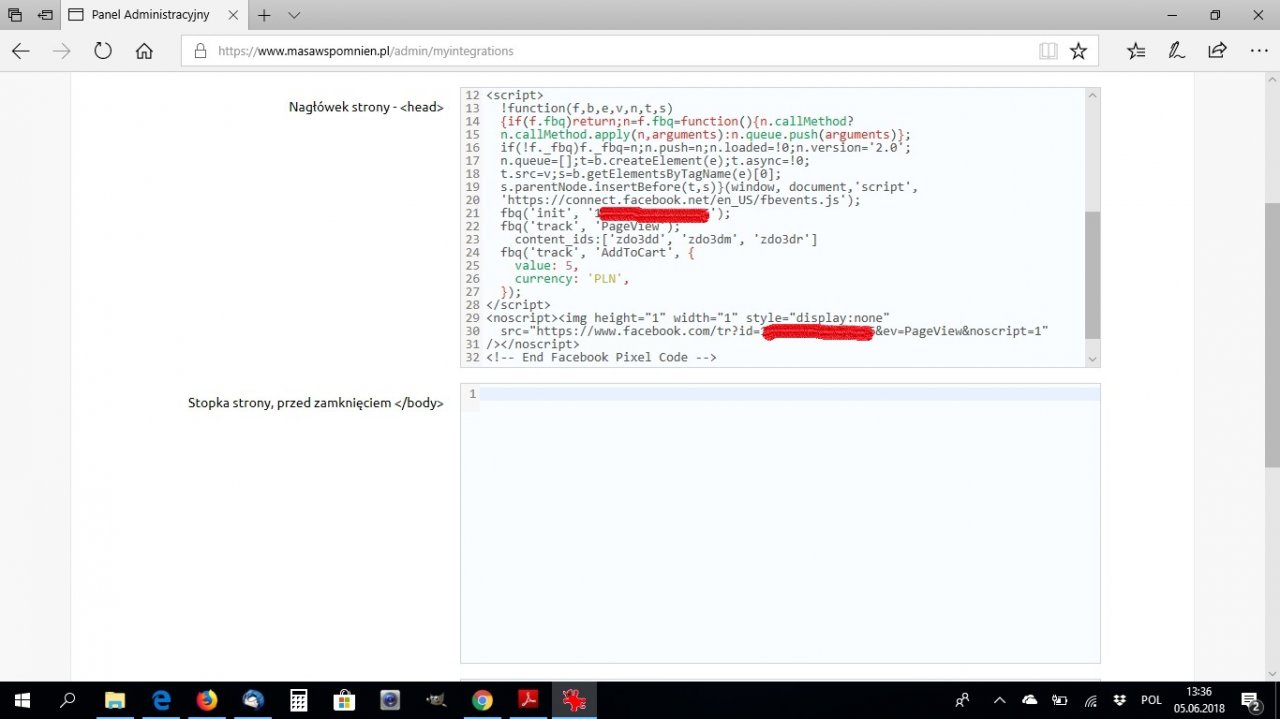
Task: Open Dropbox from the system tray
Action: 1121,700
